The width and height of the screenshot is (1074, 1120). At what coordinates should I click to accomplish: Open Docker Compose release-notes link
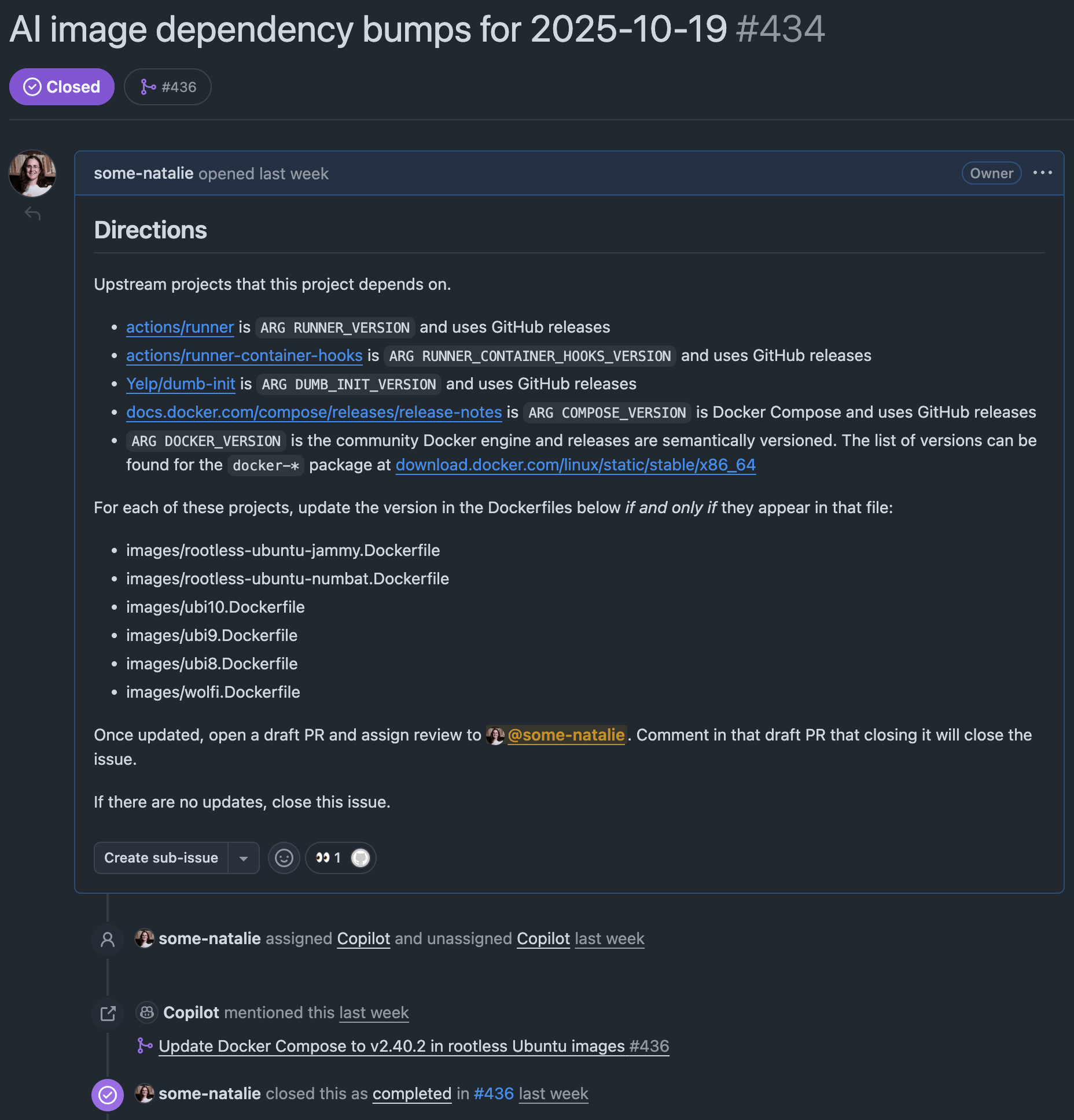(x=314, y=412)
